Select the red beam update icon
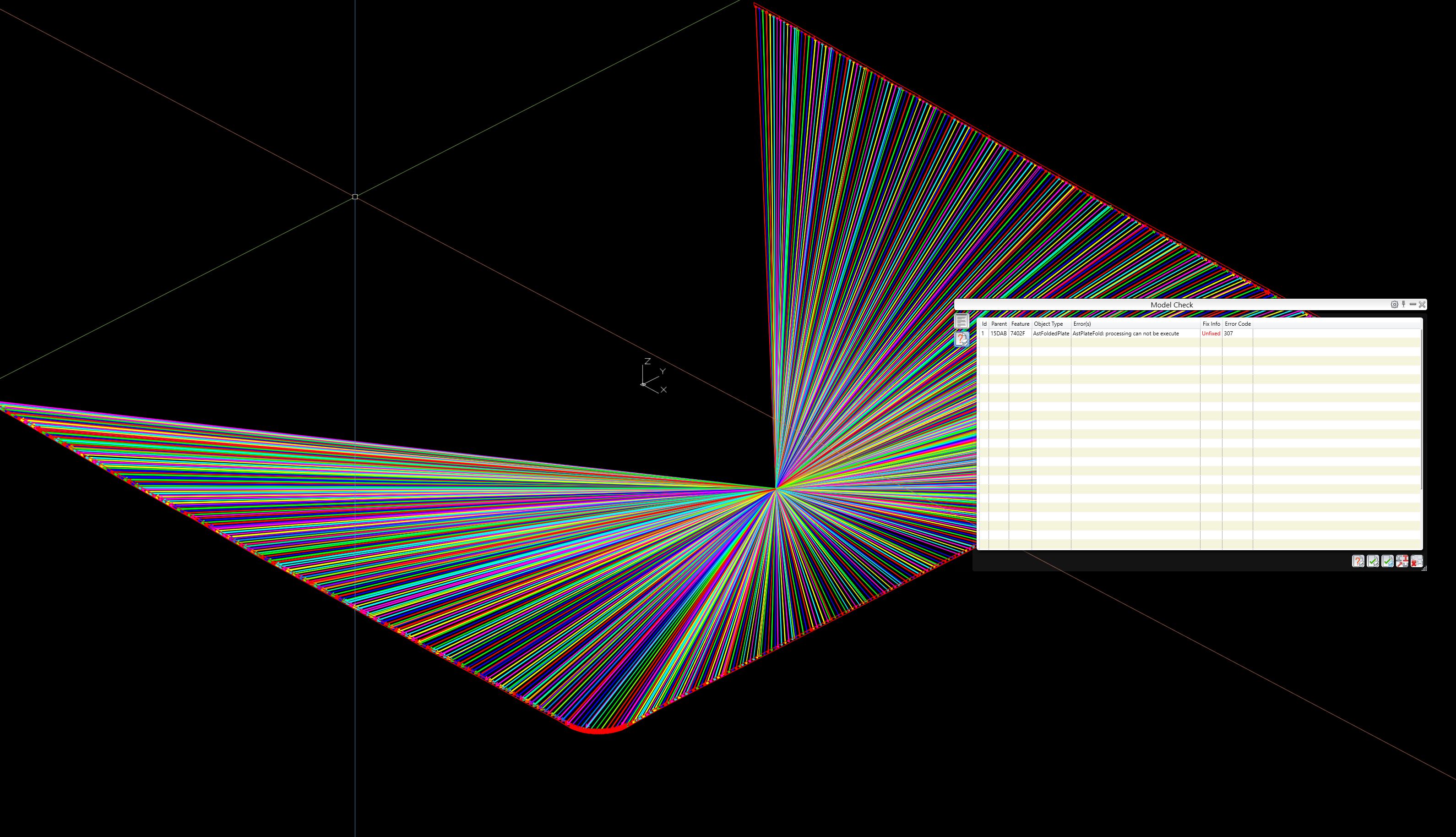The image size is (1456, 837). [1402, 562]
